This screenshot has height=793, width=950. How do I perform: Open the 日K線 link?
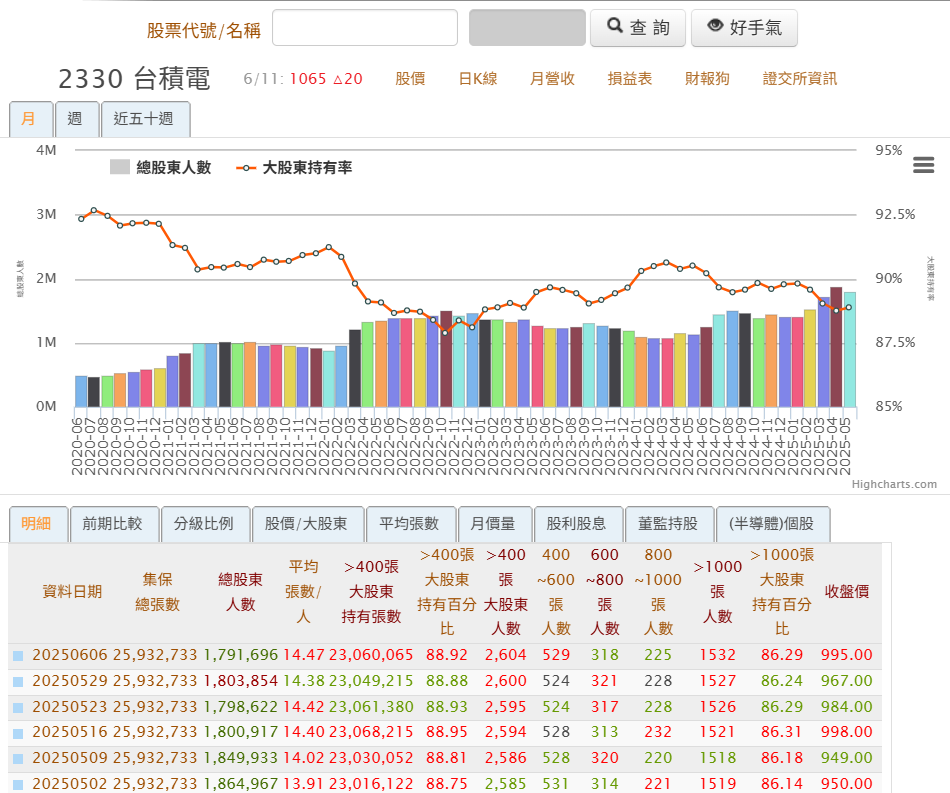(x=478, y=79)
